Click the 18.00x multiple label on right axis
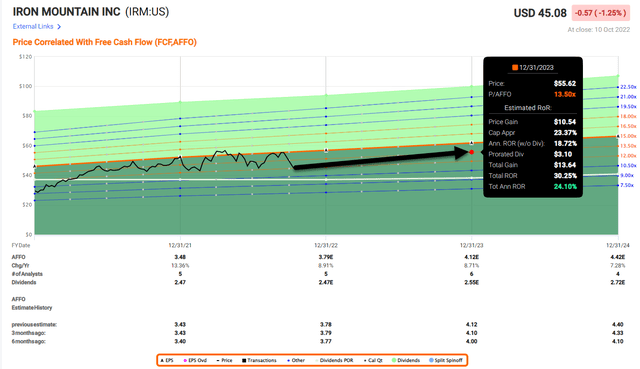The image size is (640, 369). 628,116
